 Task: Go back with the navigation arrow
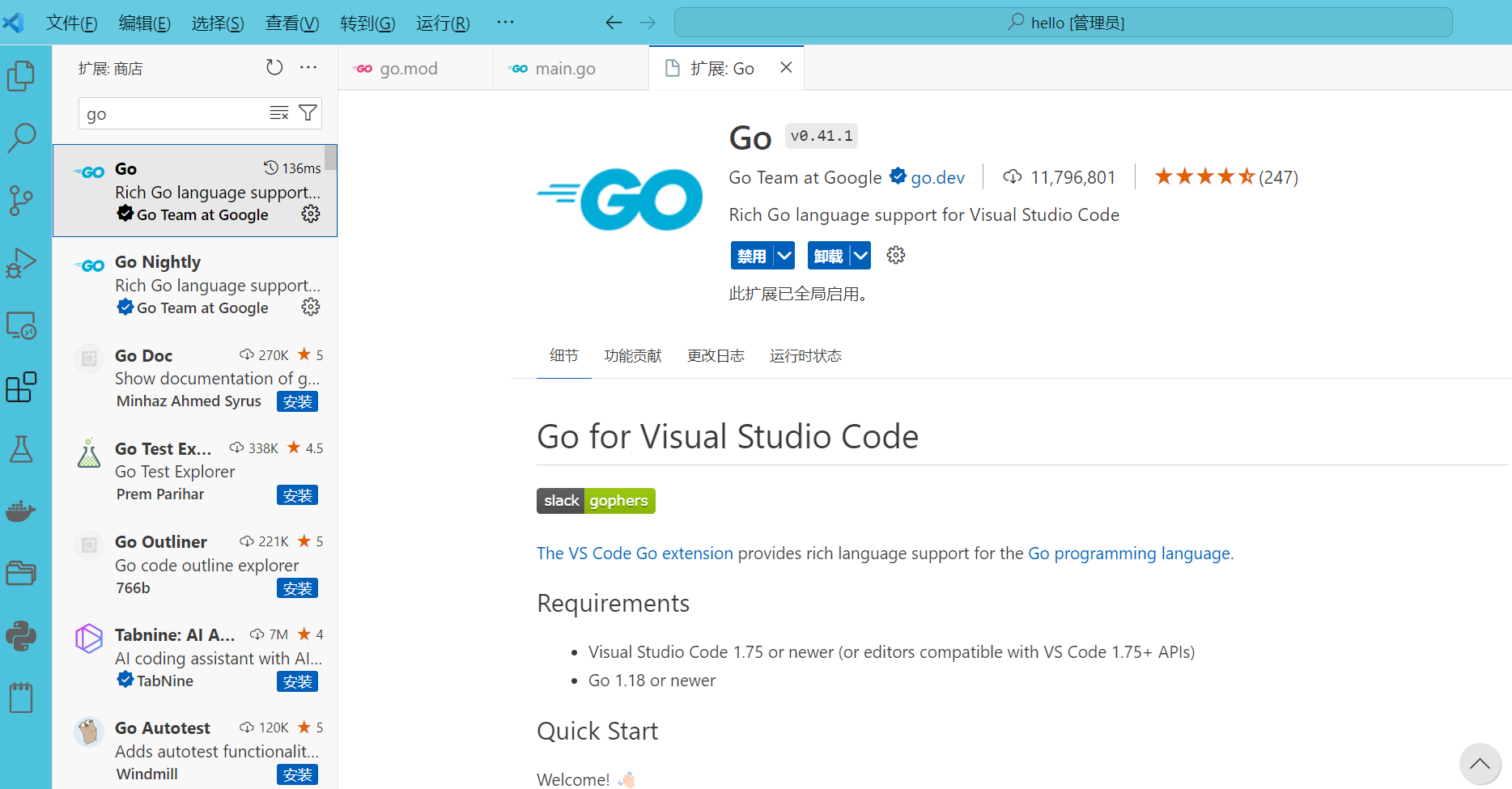(x=614, y=23)
